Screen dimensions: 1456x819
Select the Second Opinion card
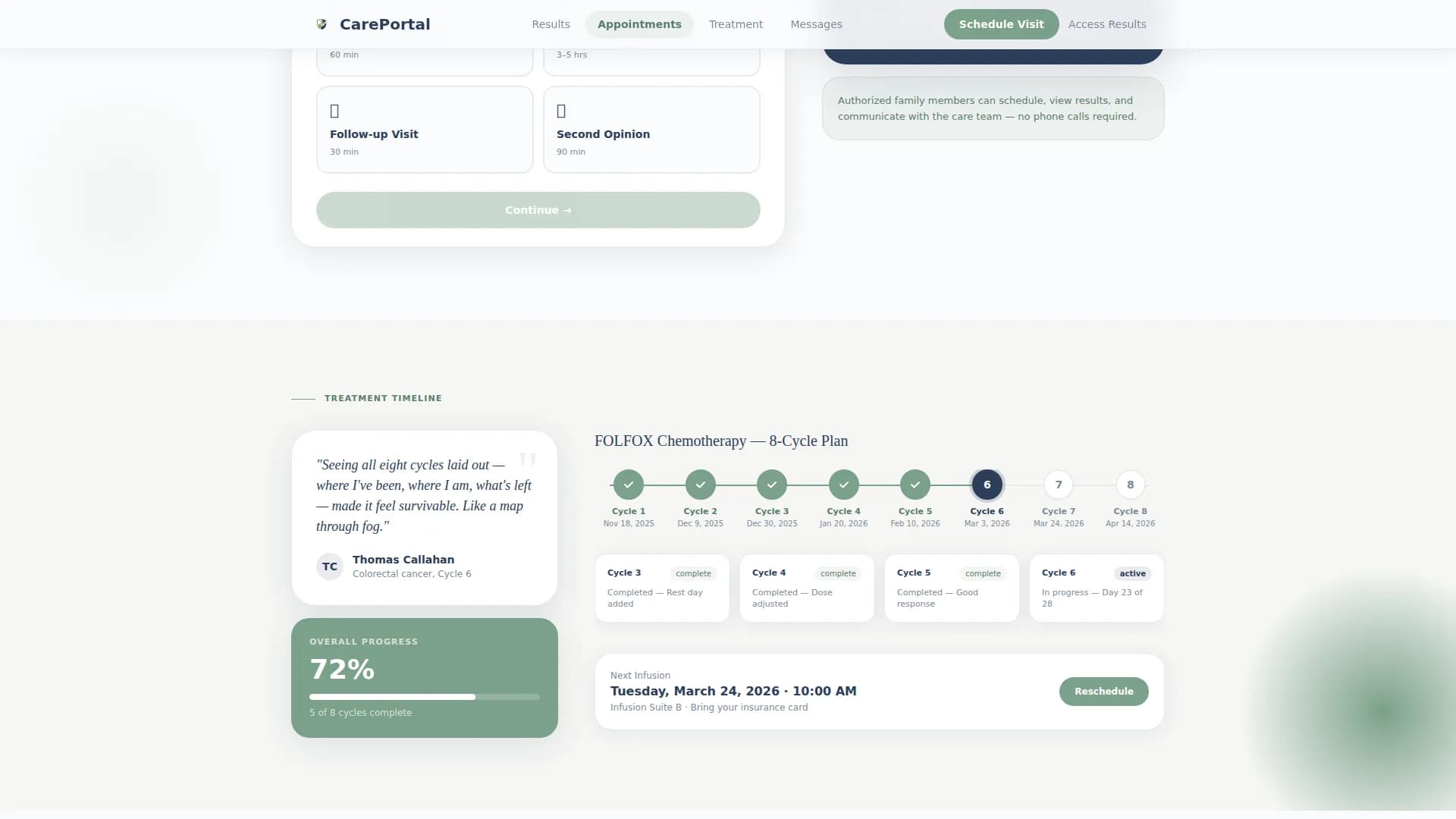pyautogui.click(x=651, y=130)
